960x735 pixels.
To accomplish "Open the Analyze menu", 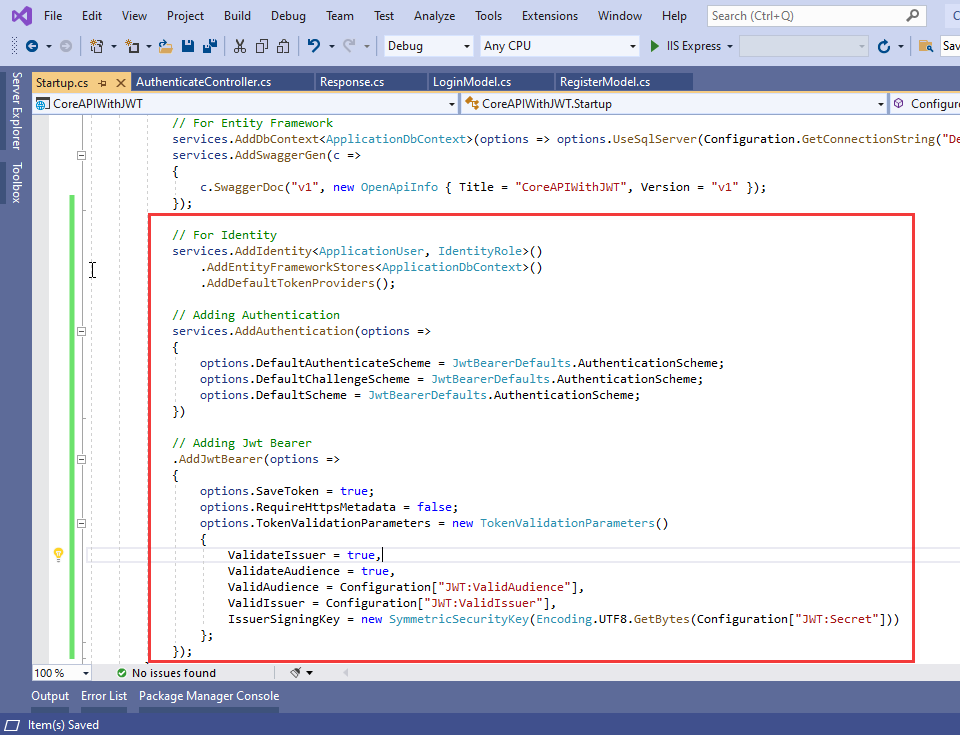I will click(434, 16).
